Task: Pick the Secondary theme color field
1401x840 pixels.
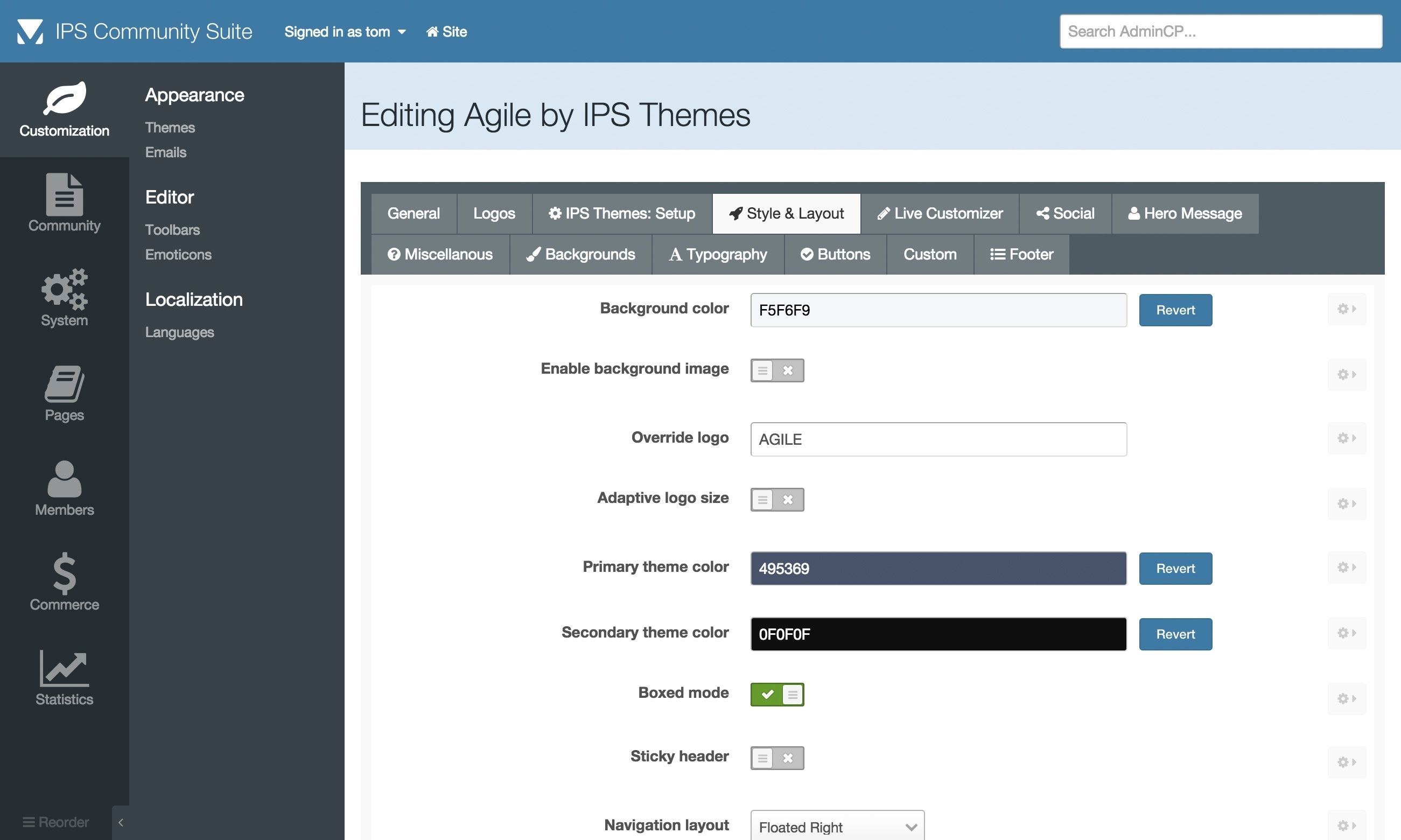Action: (938, 634)
